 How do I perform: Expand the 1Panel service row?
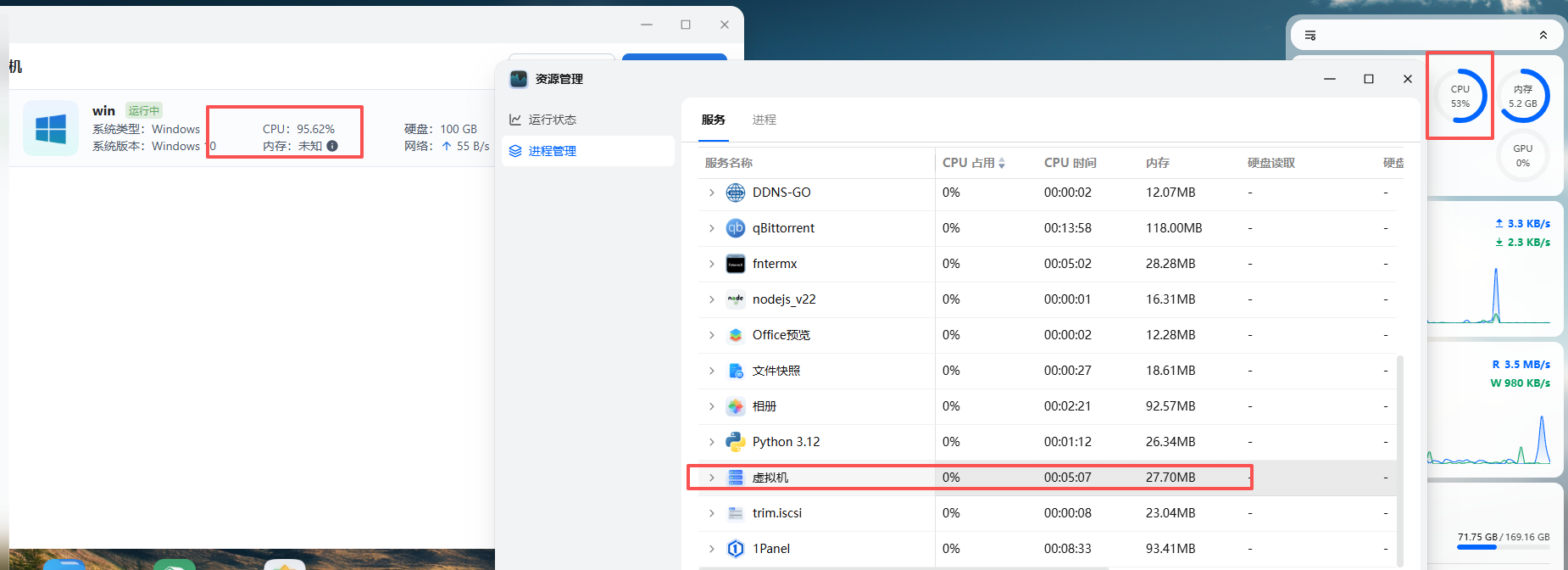[711, 549]
